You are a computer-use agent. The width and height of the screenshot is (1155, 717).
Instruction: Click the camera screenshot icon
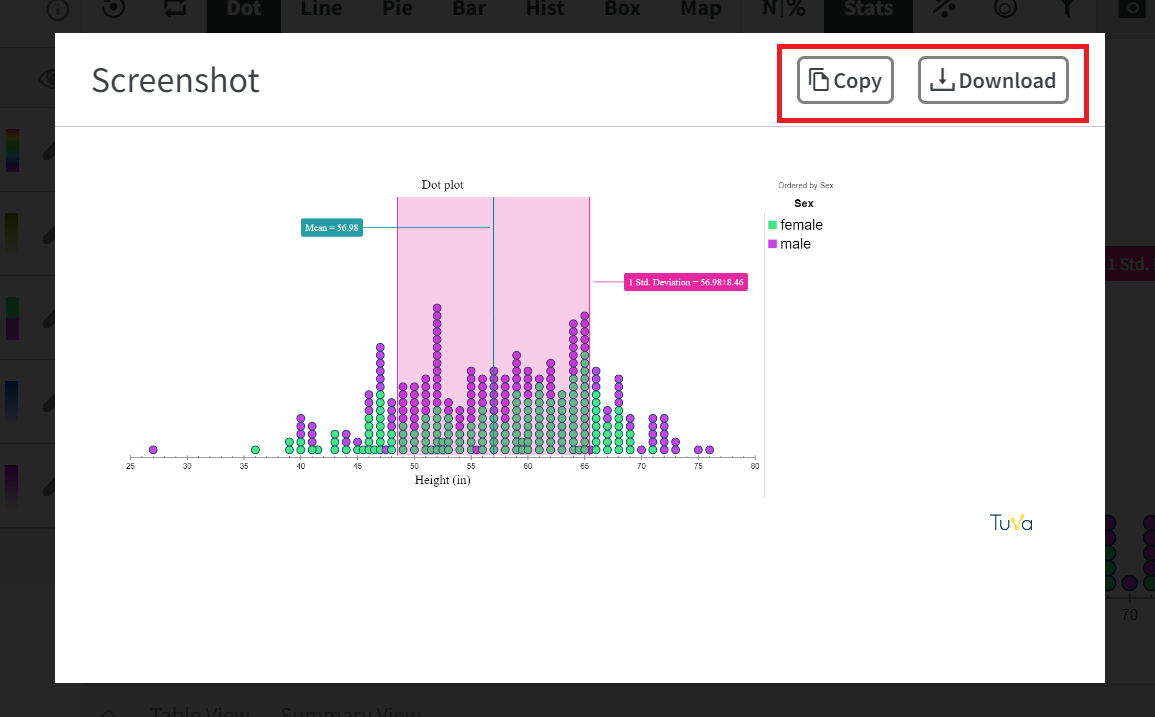click(x=1131, y=9)
